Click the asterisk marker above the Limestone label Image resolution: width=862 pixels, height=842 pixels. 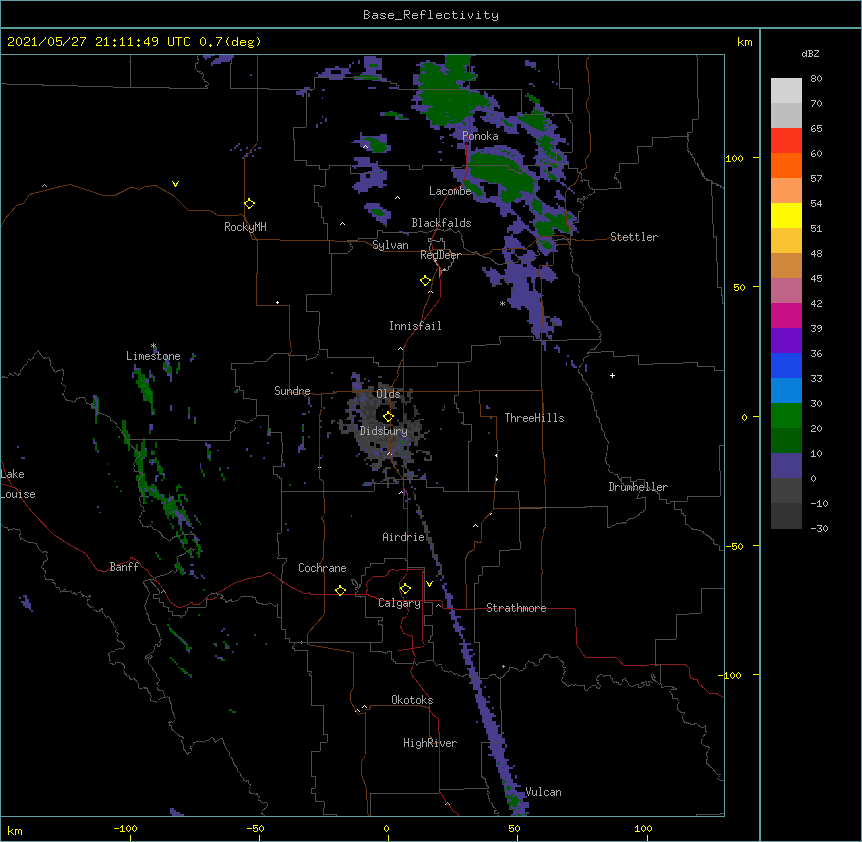point(154,346)
